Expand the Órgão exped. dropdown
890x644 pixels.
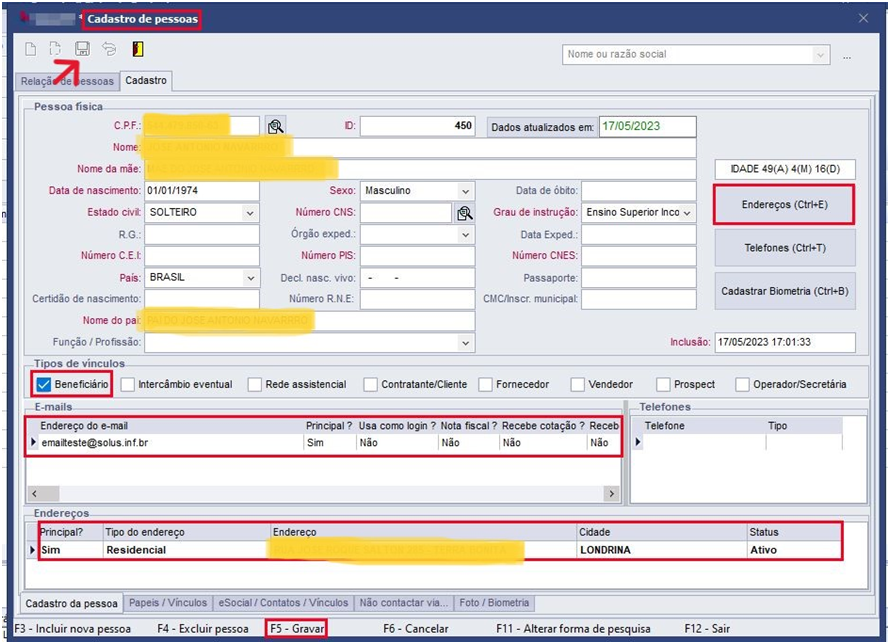click(465, 234)
